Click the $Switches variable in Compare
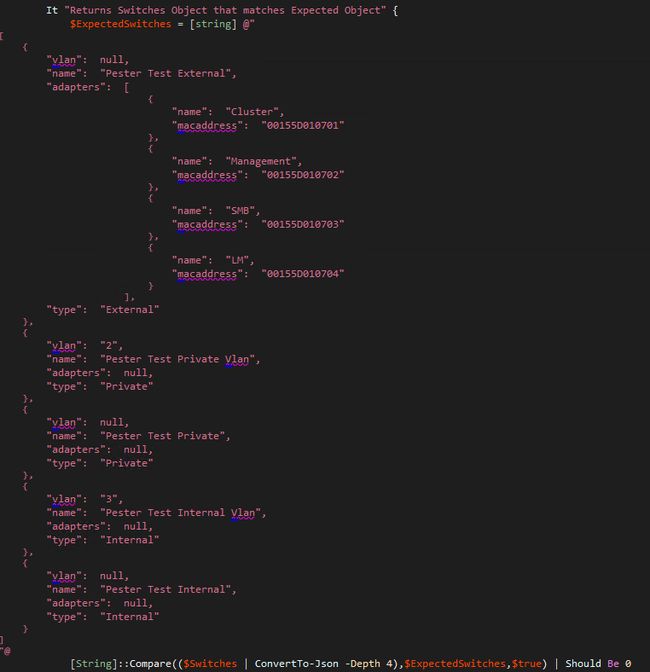The width and height of the screenshot is (650, 672). point(210,663)
